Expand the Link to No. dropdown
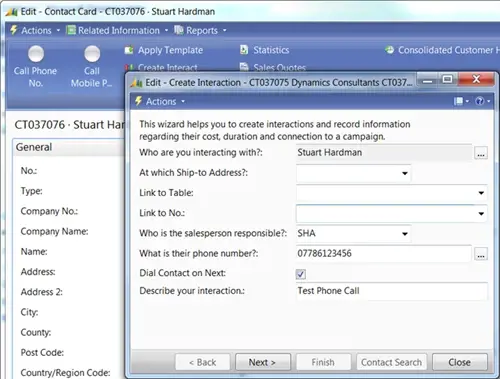 481,214
